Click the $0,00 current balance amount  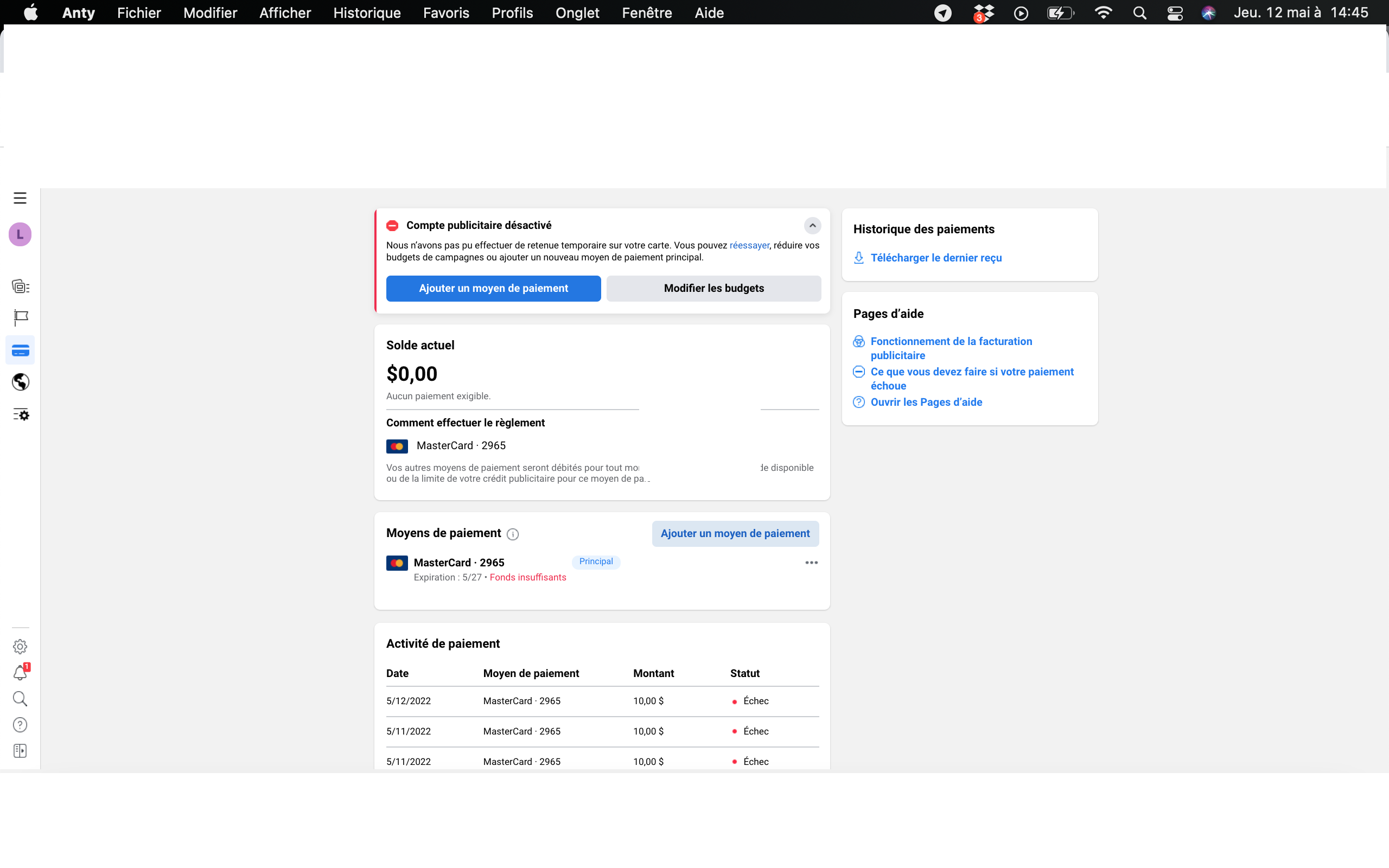click(411, 374)
